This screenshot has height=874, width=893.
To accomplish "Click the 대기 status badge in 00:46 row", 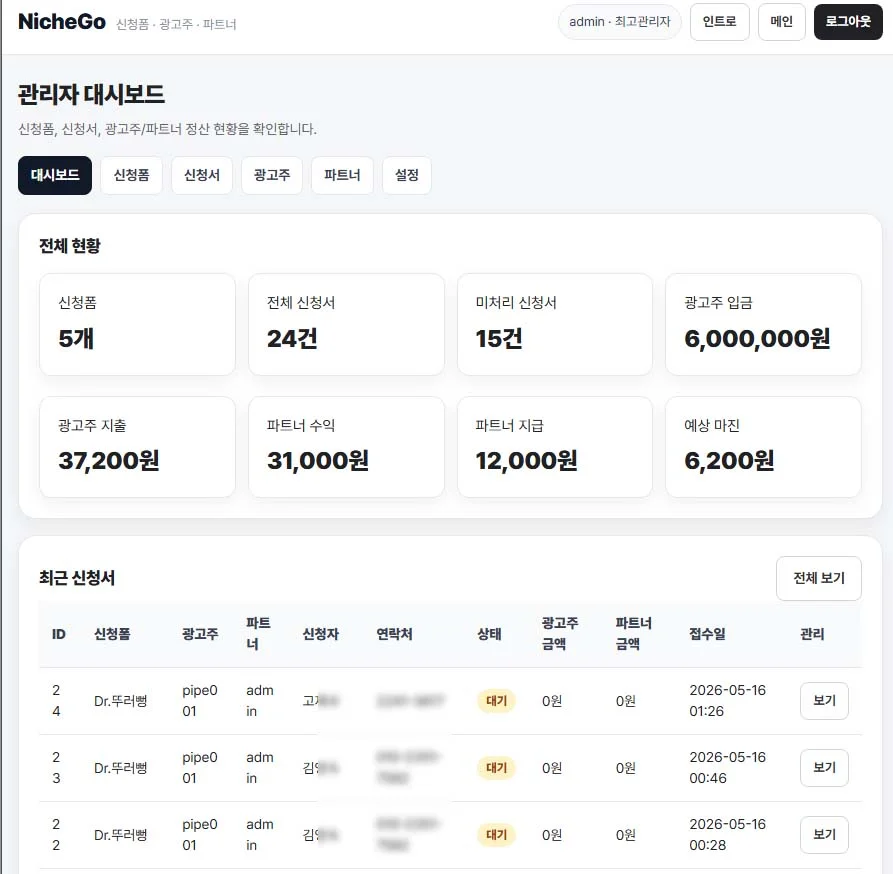I will pos(496,768).
